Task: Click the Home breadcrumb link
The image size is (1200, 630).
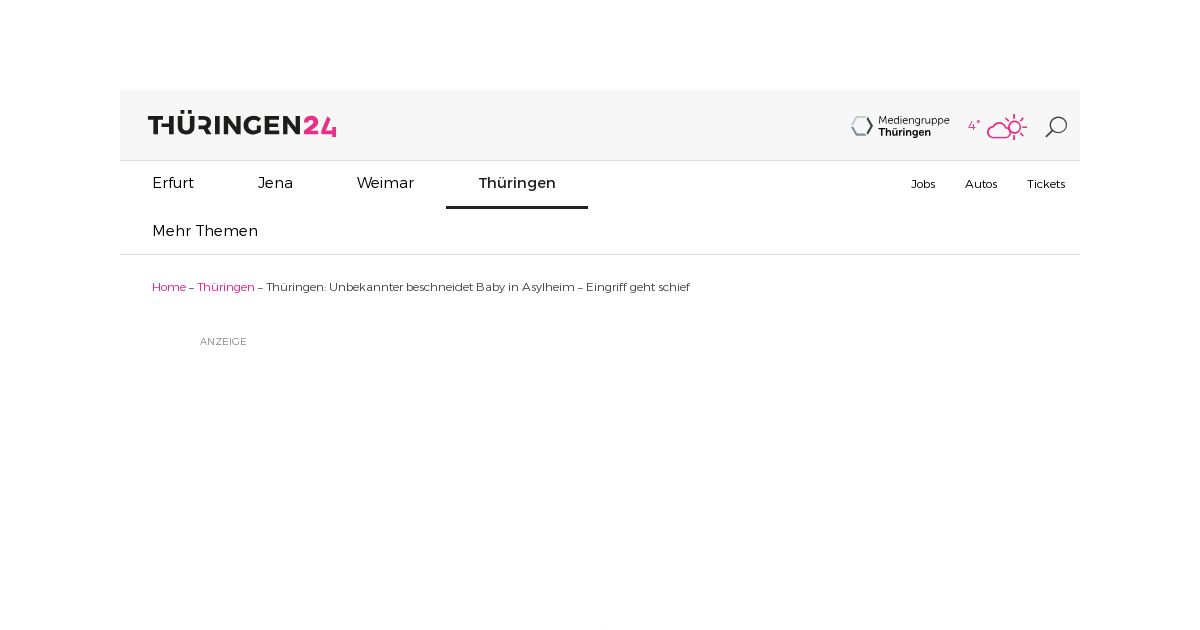Action: click(x=169, y=287)
